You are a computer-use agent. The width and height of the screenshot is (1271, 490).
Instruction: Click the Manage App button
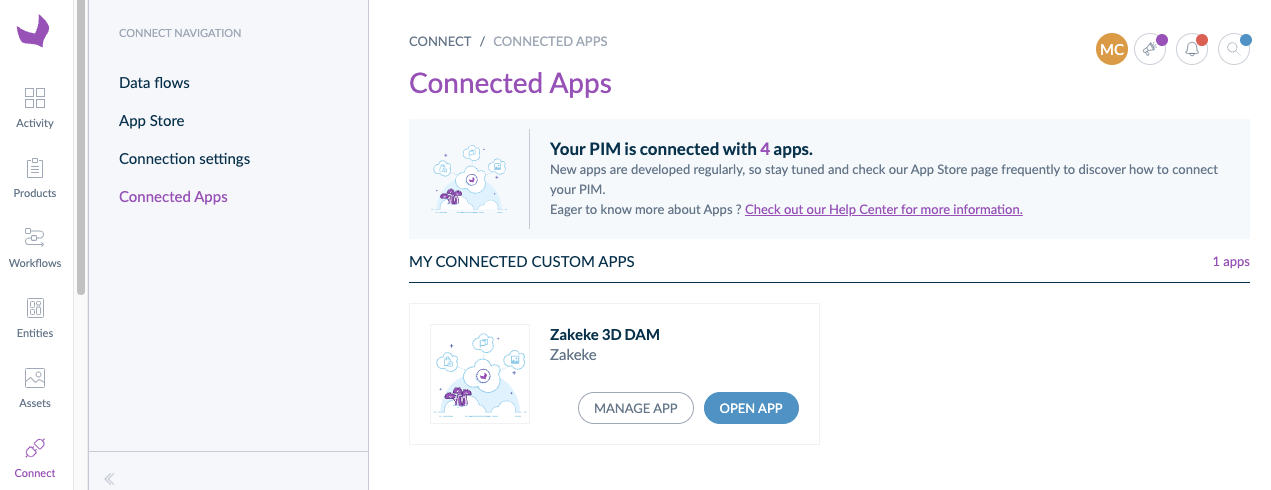click(636, 408)
